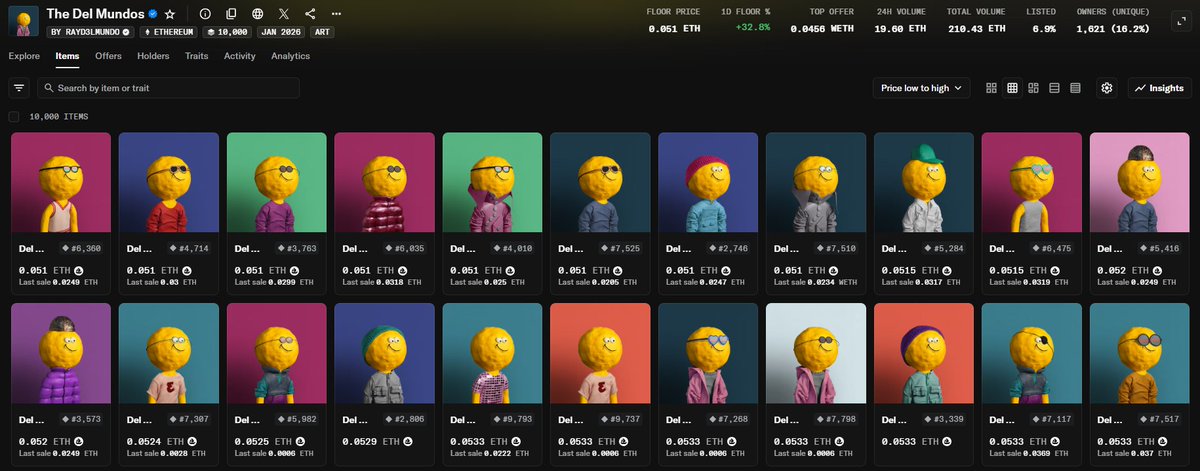
Task: Open the collection info icon
Action: pyautogui.click(x=205, y=15)
